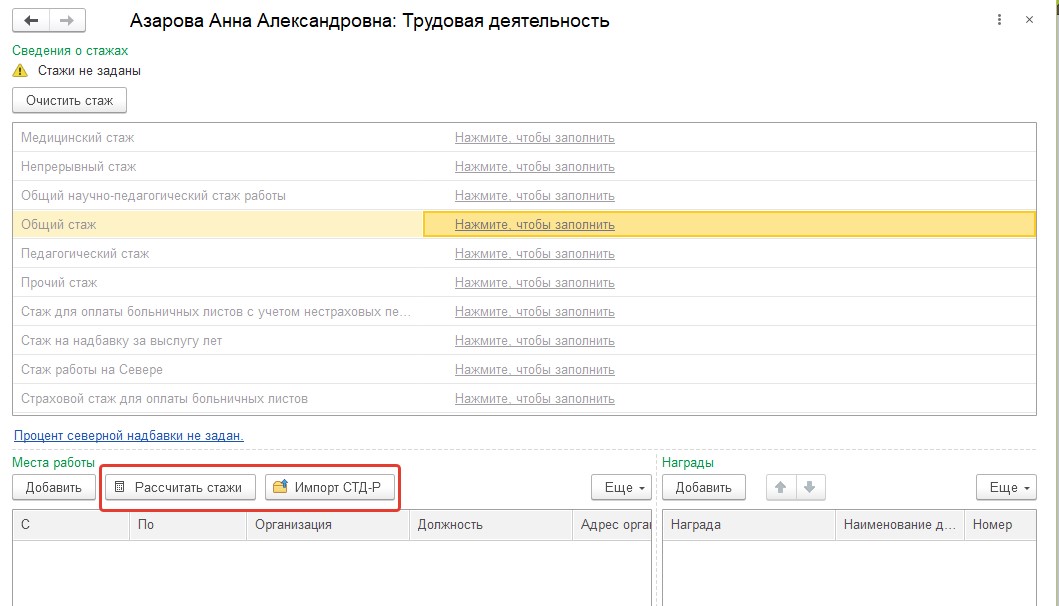Viewport: 1059px width, 606px height.
Task: Select the Педагогический стаж row
Action: [x=524, y=254]
